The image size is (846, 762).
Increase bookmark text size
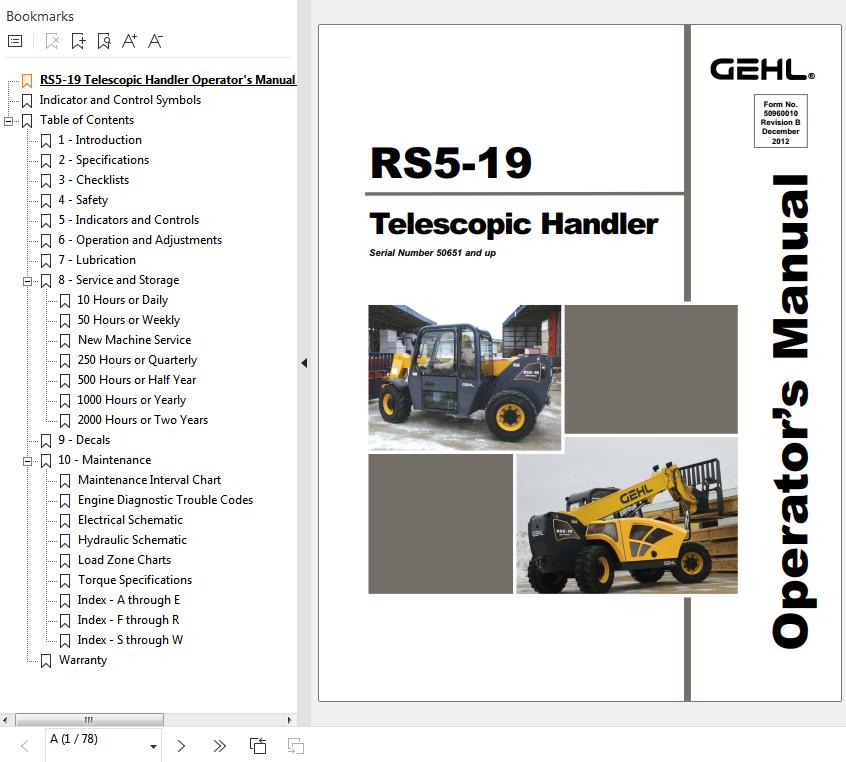129,41
